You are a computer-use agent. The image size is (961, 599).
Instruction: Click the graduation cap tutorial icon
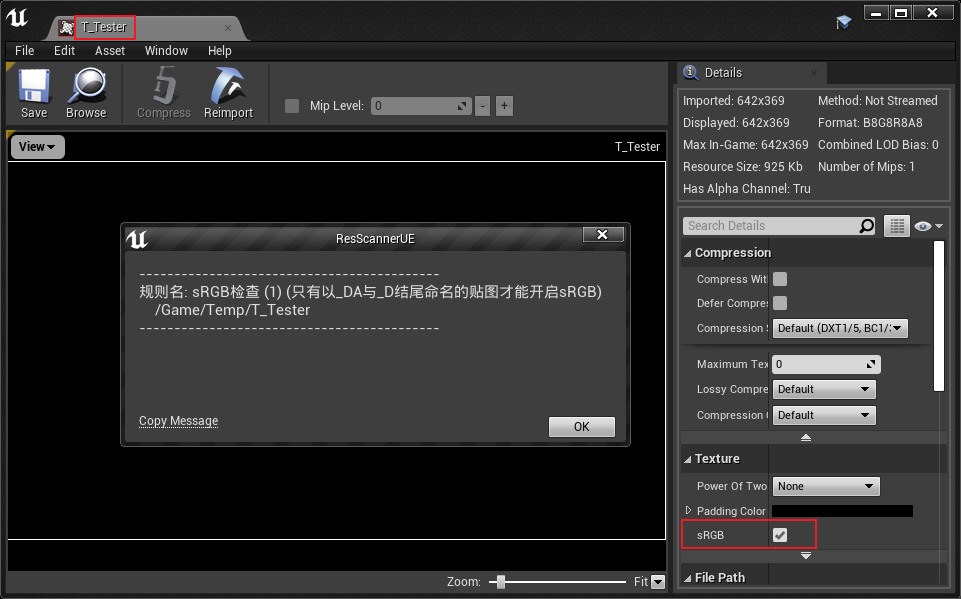843,22
